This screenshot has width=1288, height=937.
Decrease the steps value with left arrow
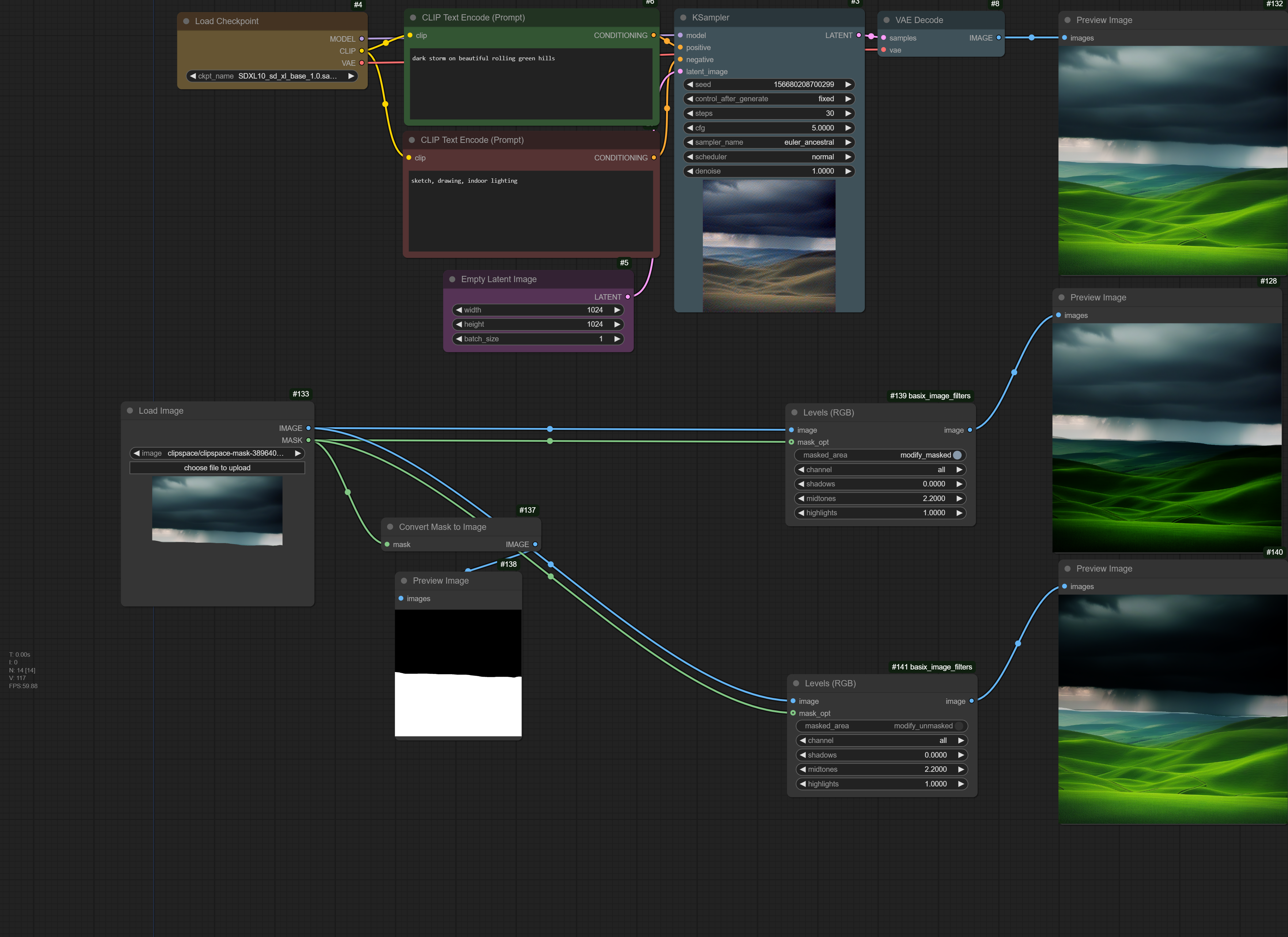(690, 114)
